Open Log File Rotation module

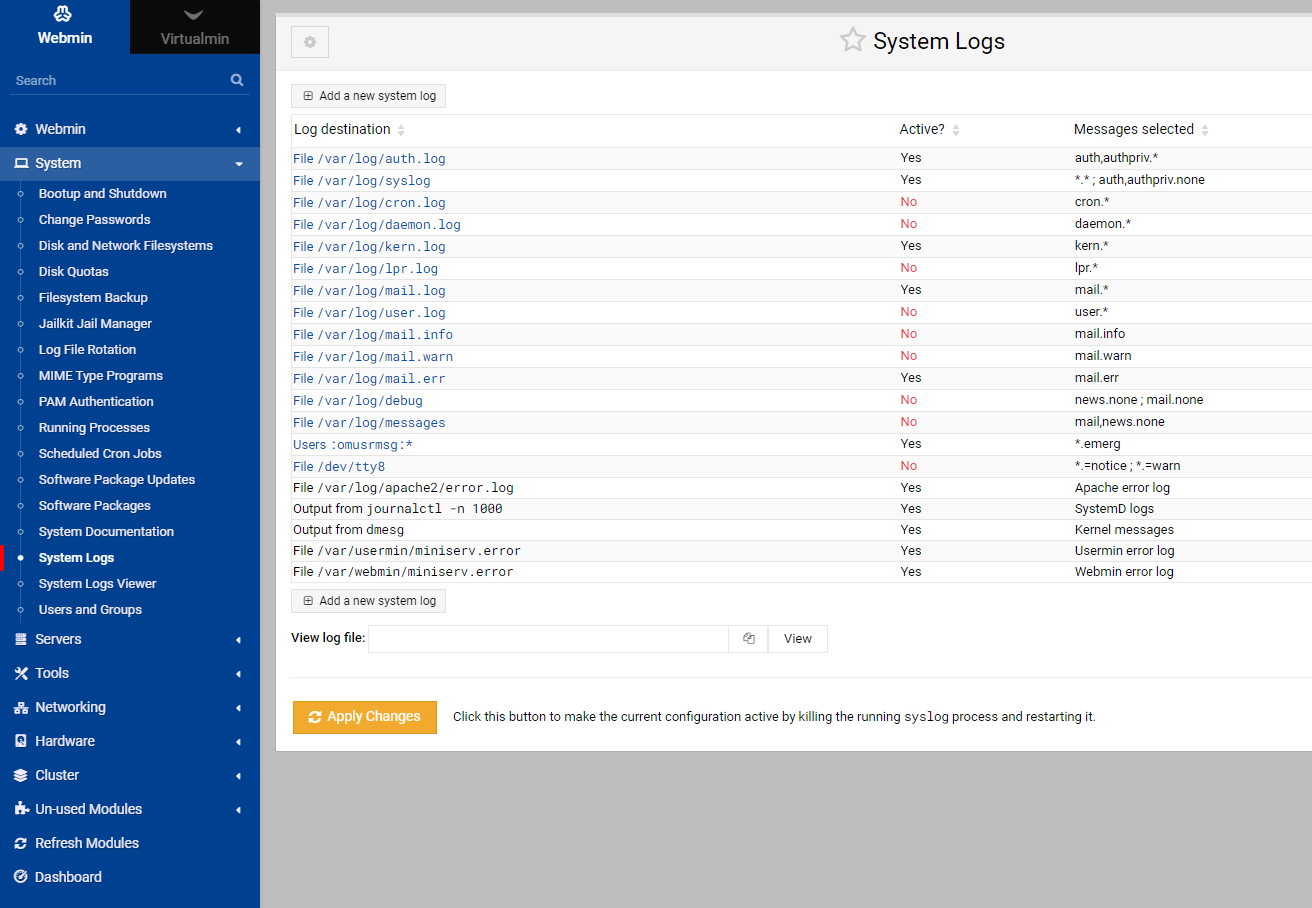point(87,350)
